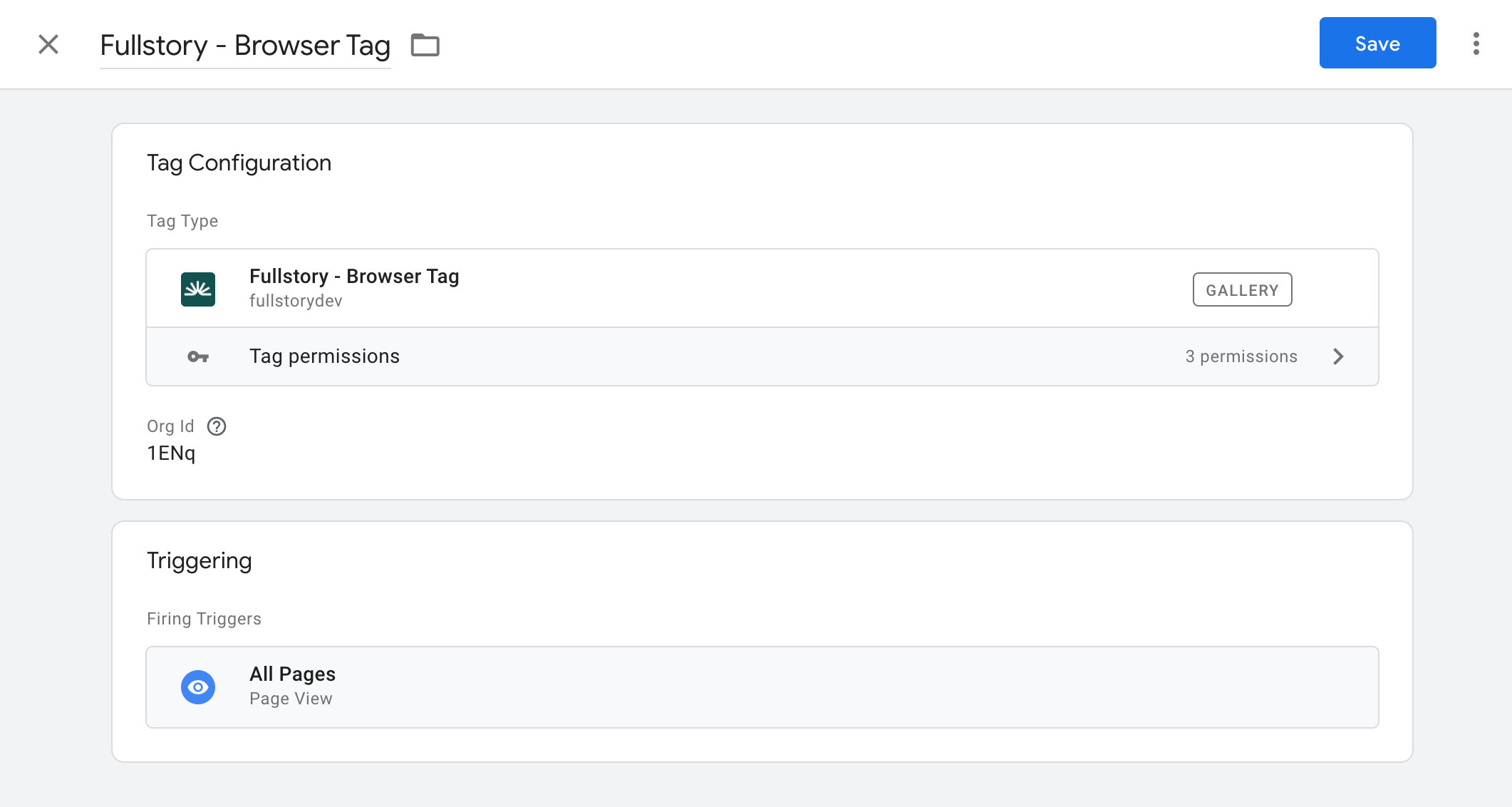Save the tag configuration
This screenshot has height=807, width=1512.
(x=1377, y=43)
